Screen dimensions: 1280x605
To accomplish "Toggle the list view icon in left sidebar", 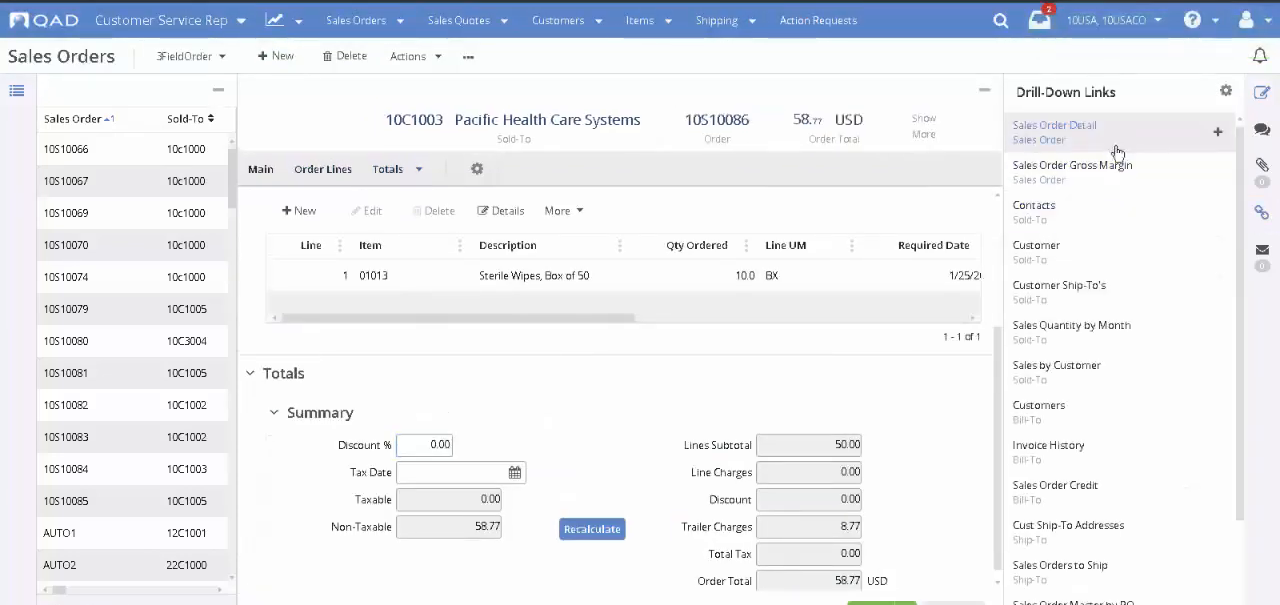I will click(16, 91).
